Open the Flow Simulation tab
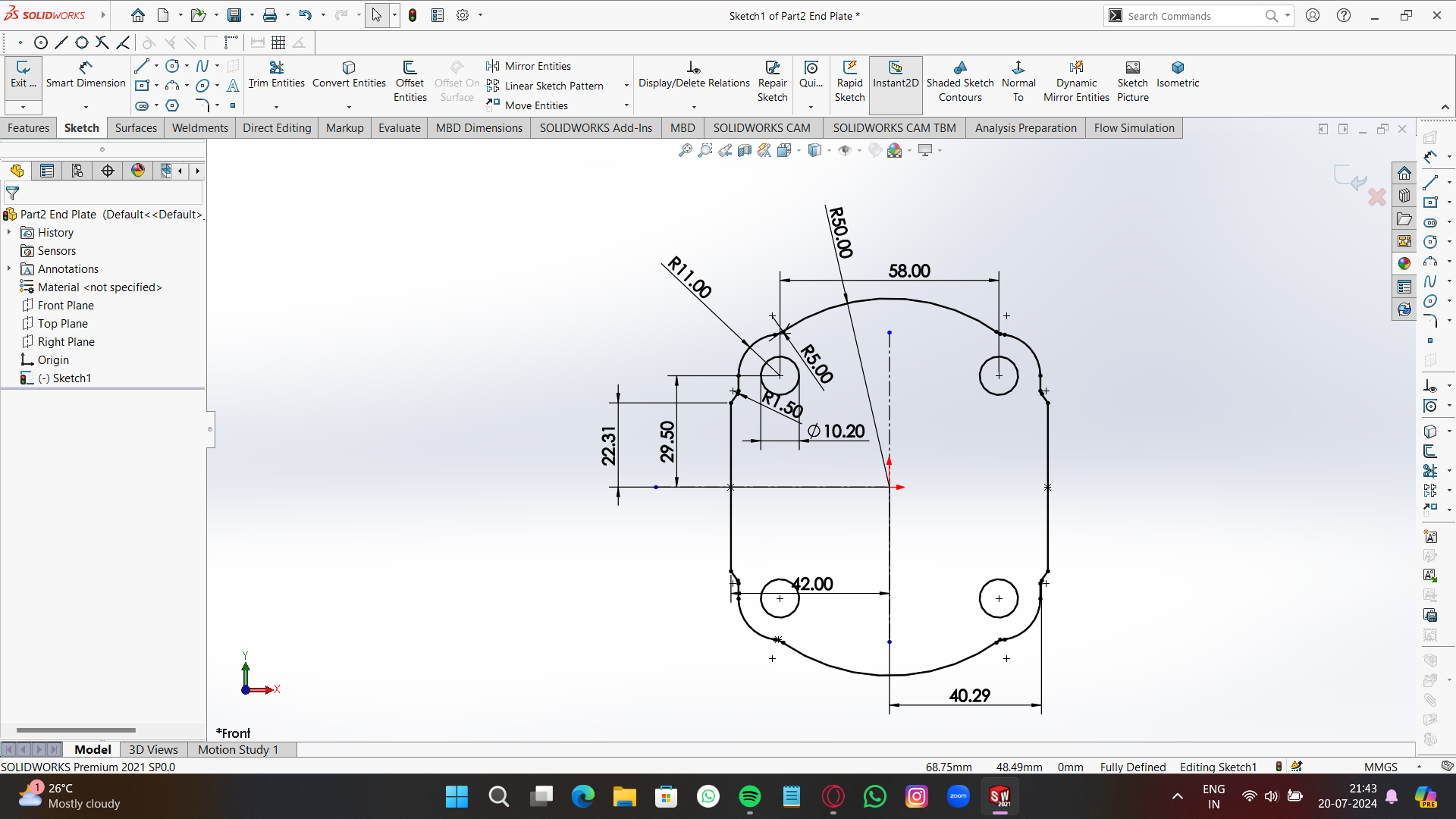This screenshot has height=819, width=1456. (1134, 127)
